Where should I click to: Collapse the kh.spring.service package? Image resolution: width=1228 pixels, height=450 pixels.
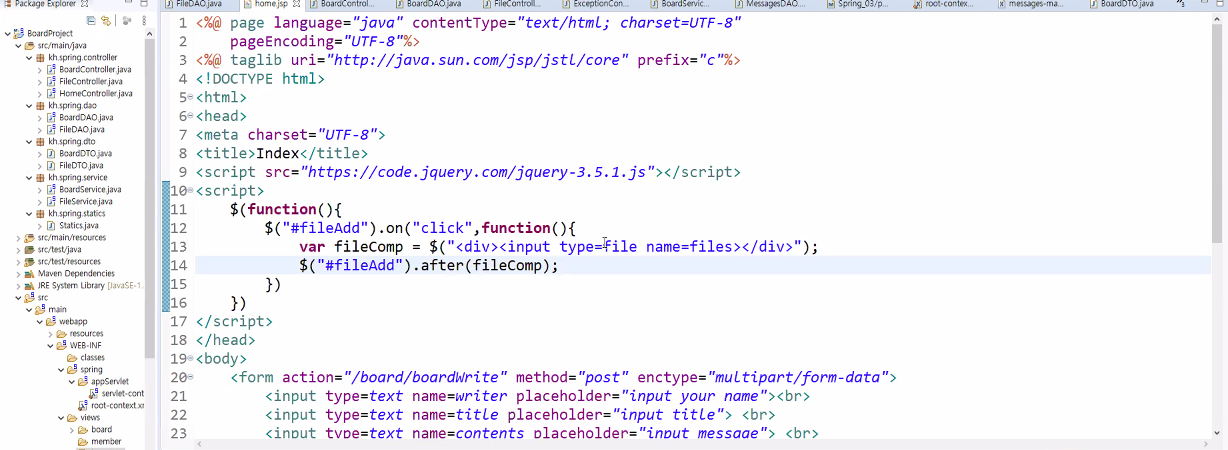[29, 178]
